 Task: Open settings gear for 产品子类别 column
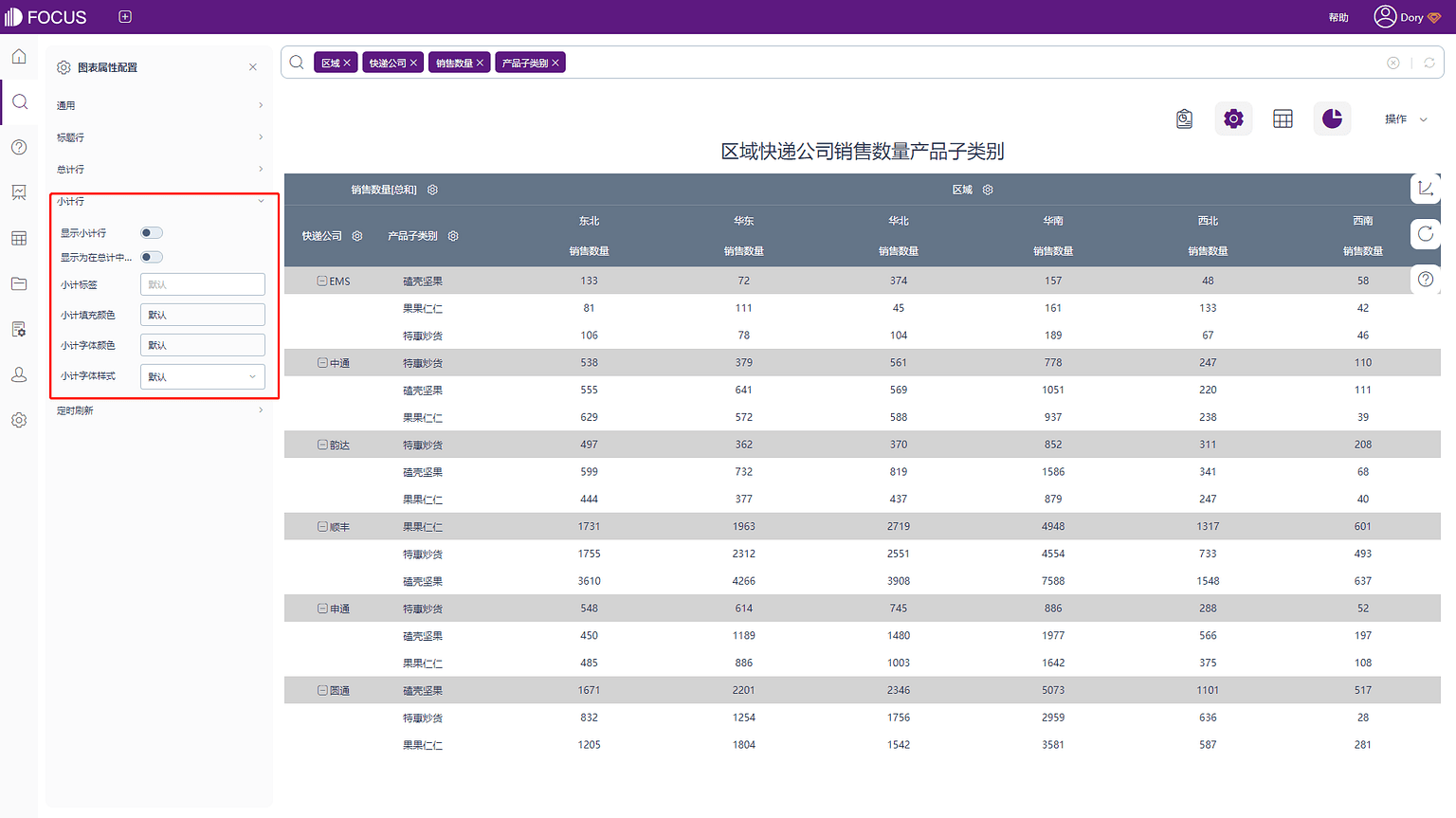tap(453, 236)
